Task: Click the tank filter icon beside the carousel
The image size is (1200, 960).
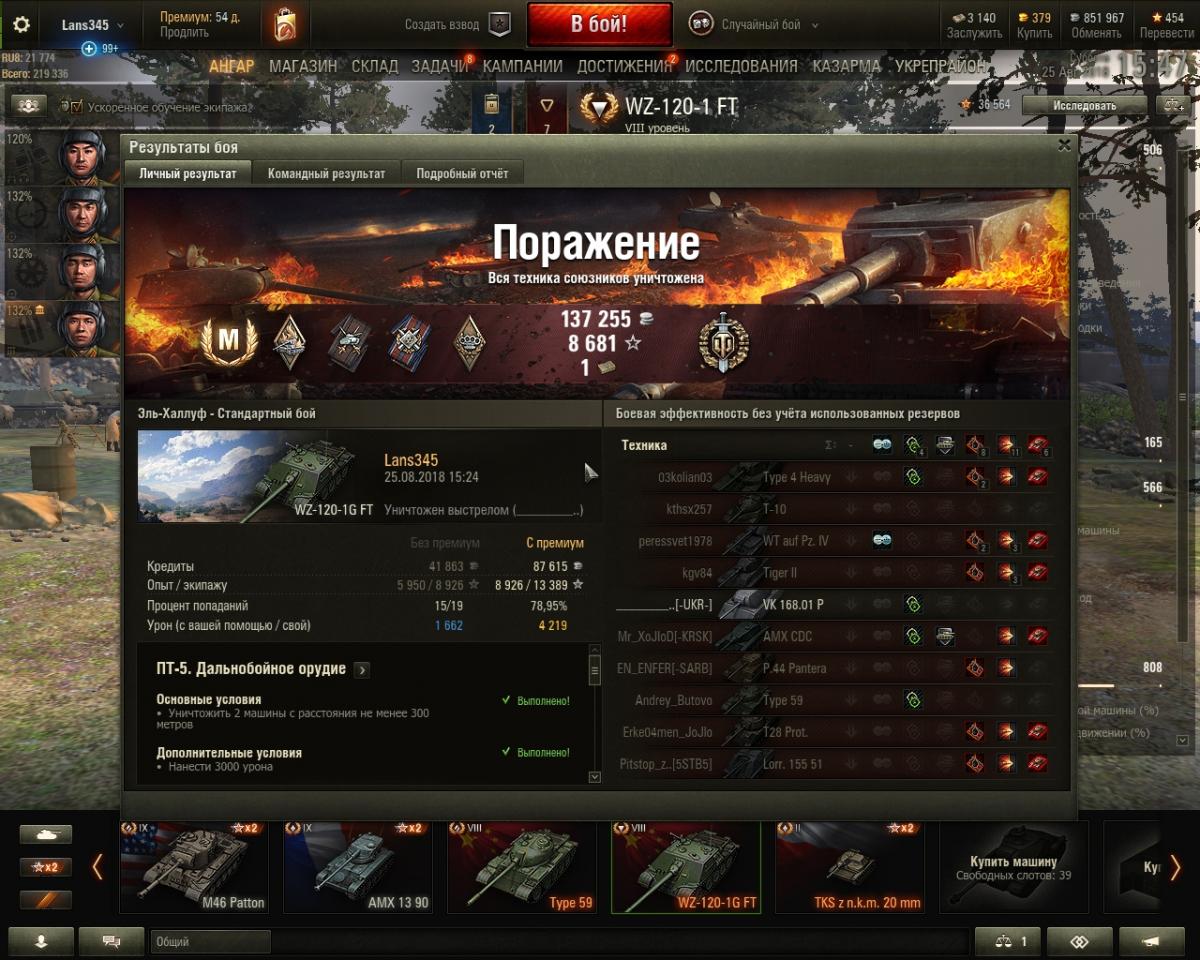Action: click(45, 834)
